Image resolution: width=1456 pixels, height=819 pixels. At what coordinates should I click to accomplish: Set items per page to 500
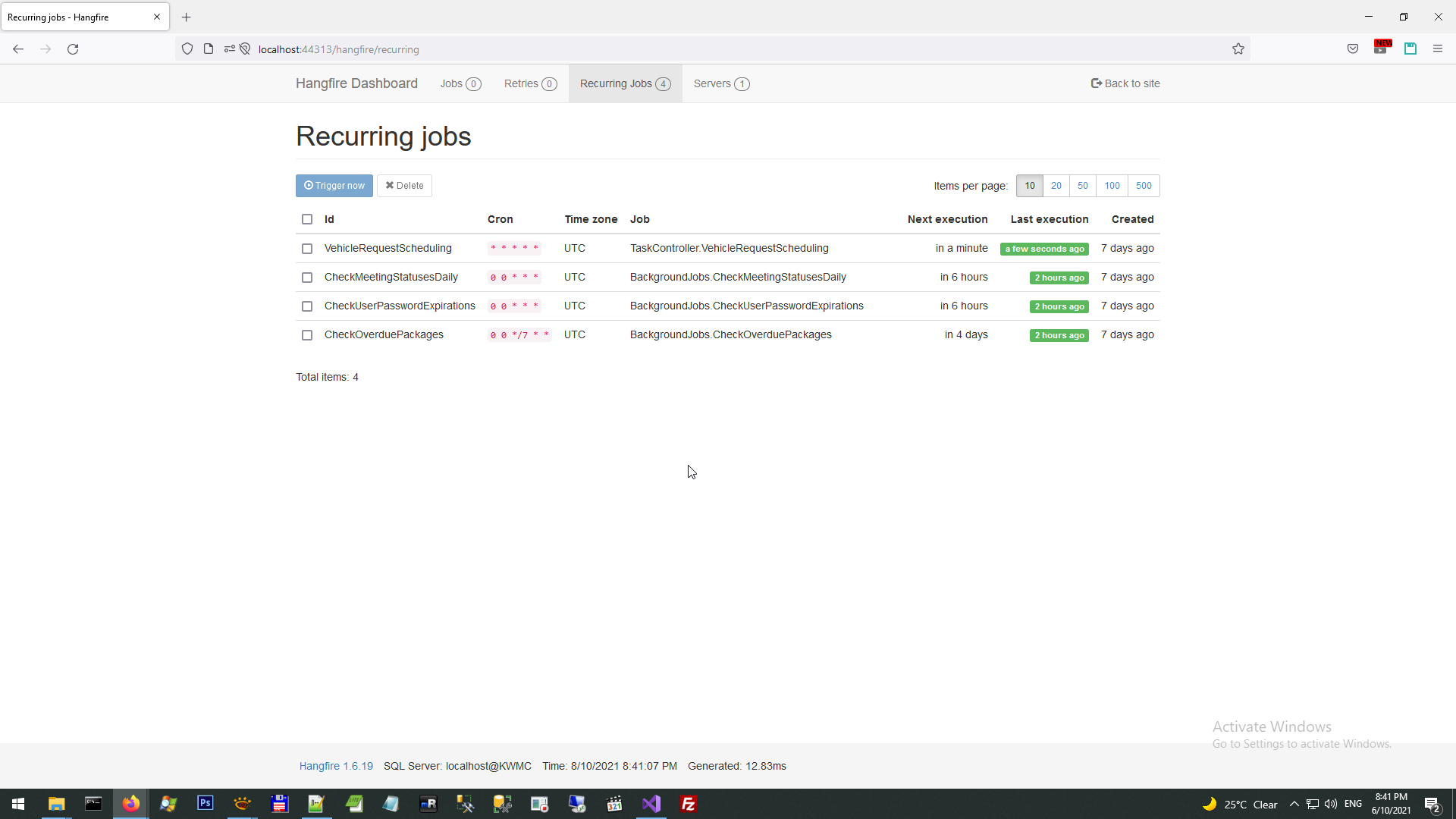point(1144,186)
